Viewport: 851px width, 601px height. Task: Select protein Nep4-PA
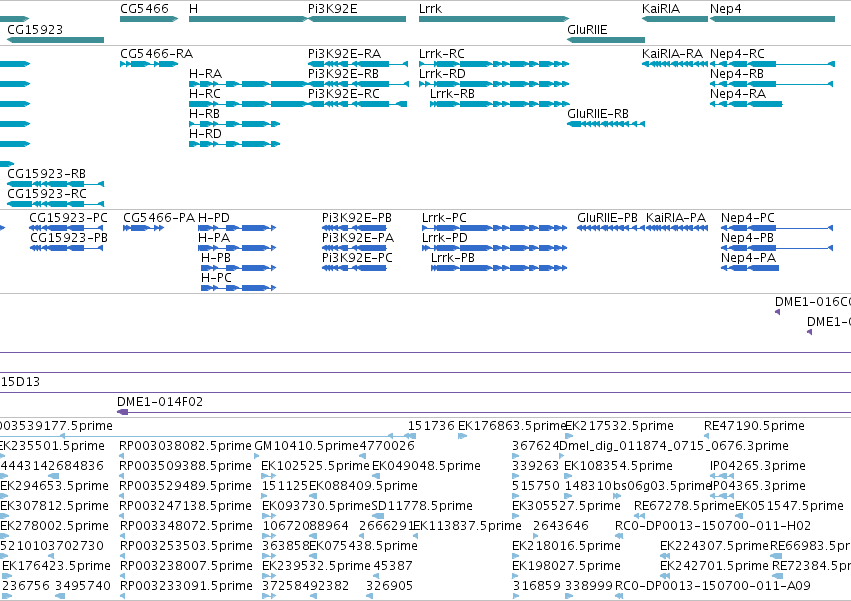pyautogui.click(x=750, y=268)
